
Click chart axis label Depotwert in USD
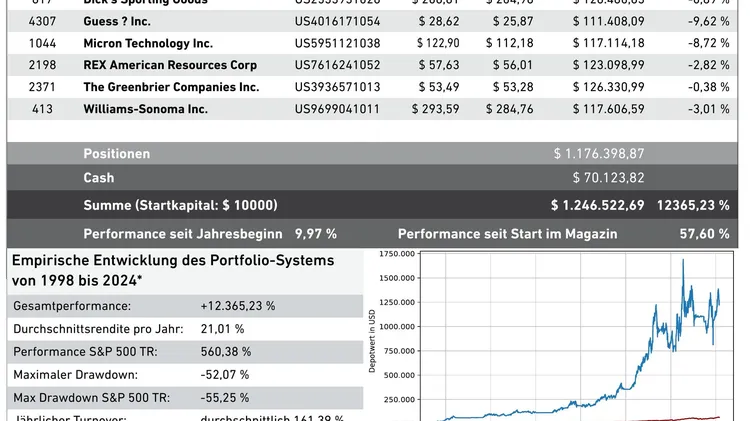(372, 341)
